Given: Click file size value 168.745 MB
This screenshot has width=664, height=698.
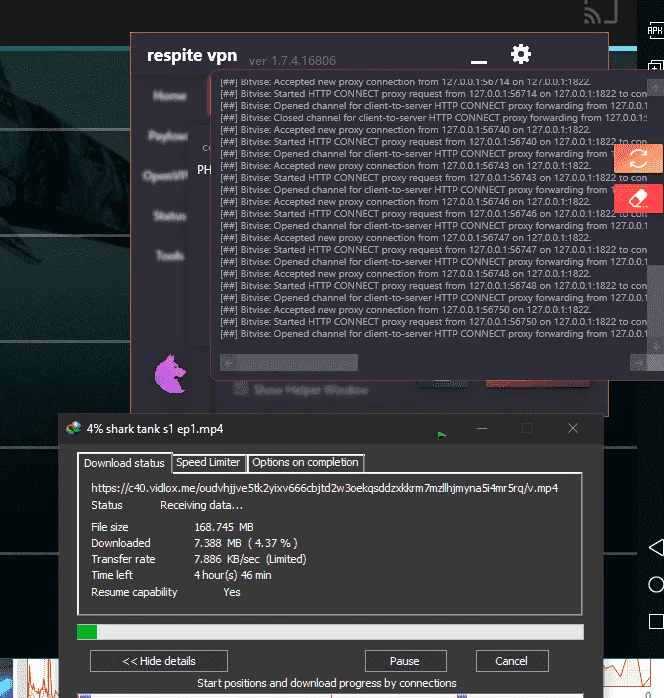Looking at the screenshot, I should [x=224, y=527].
